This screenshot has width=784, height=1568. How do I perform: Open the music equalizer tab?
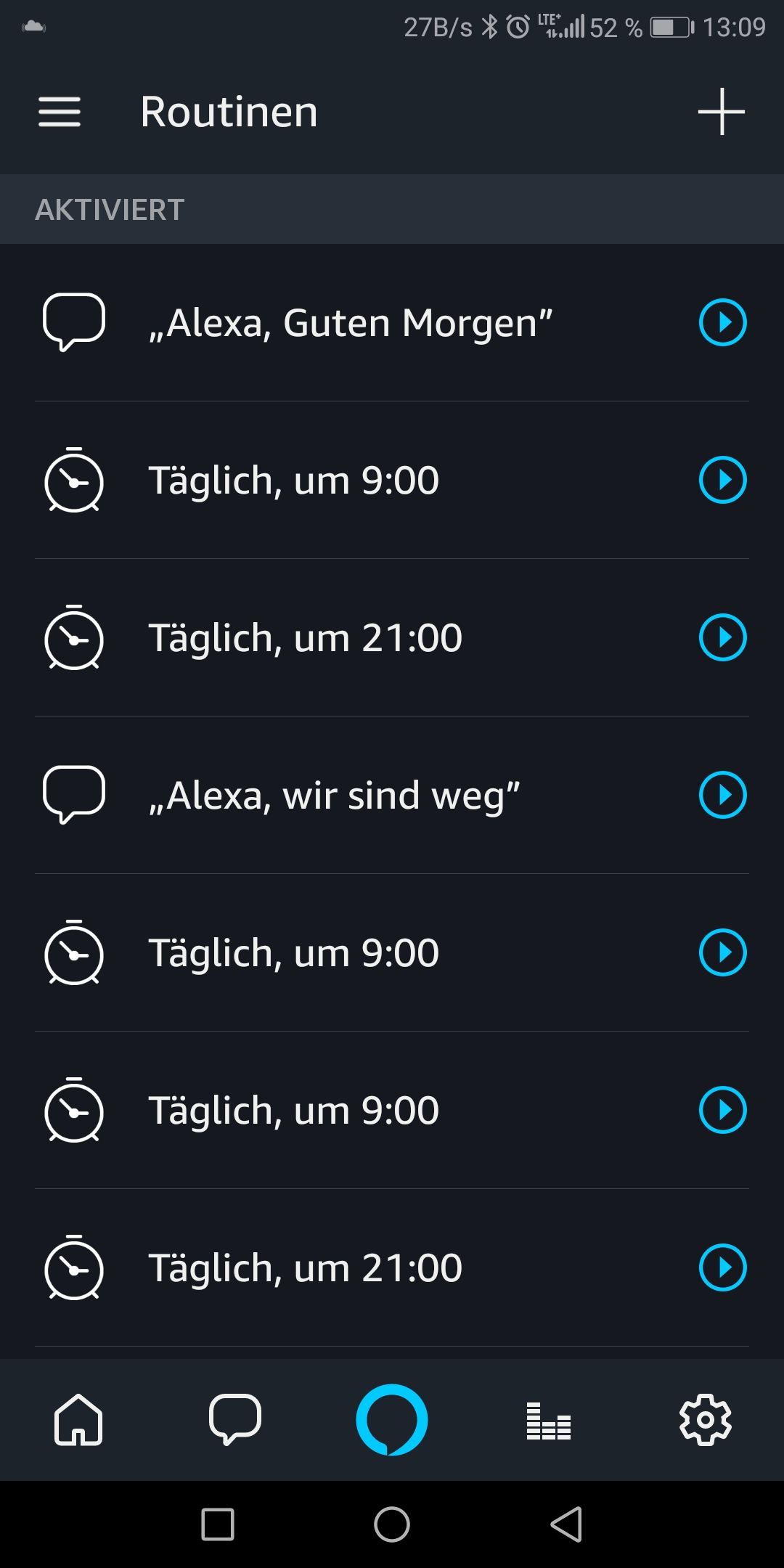tap(549, 1421)
